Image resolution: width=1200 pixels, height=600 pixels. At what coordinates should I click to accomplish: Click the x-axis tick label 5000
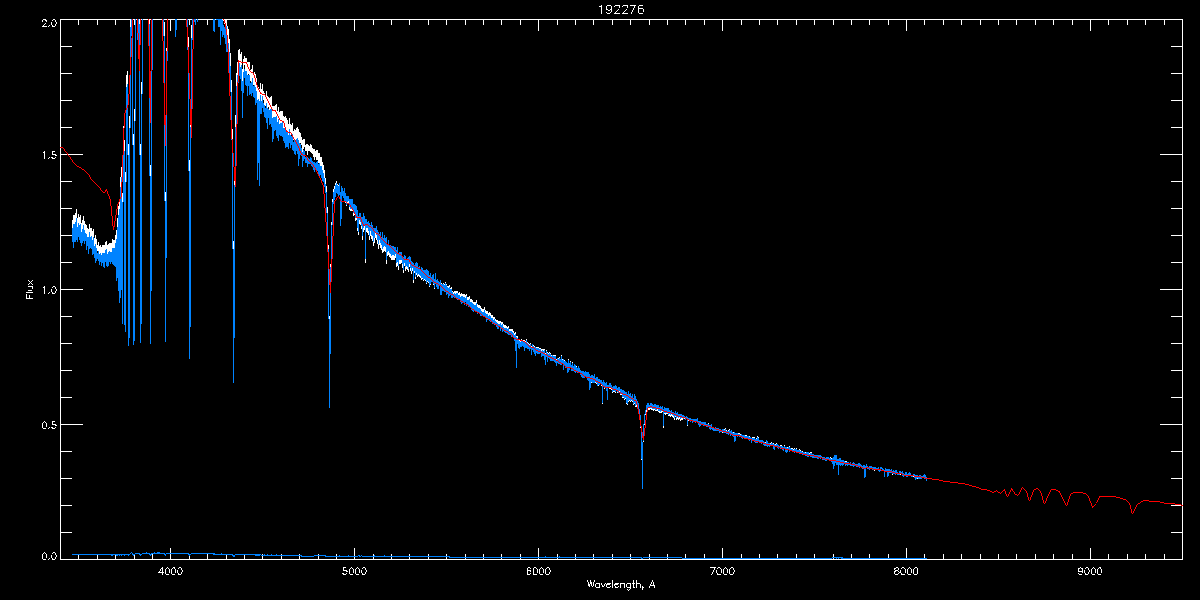[354, 571]
